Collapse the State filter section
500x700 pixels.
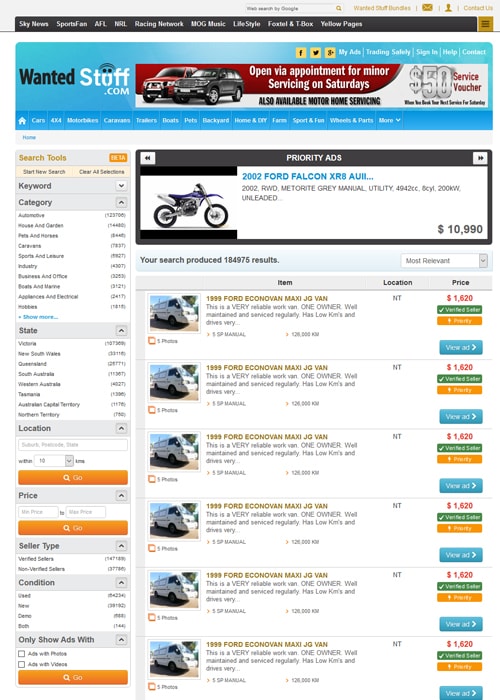(x=121, y=330)
